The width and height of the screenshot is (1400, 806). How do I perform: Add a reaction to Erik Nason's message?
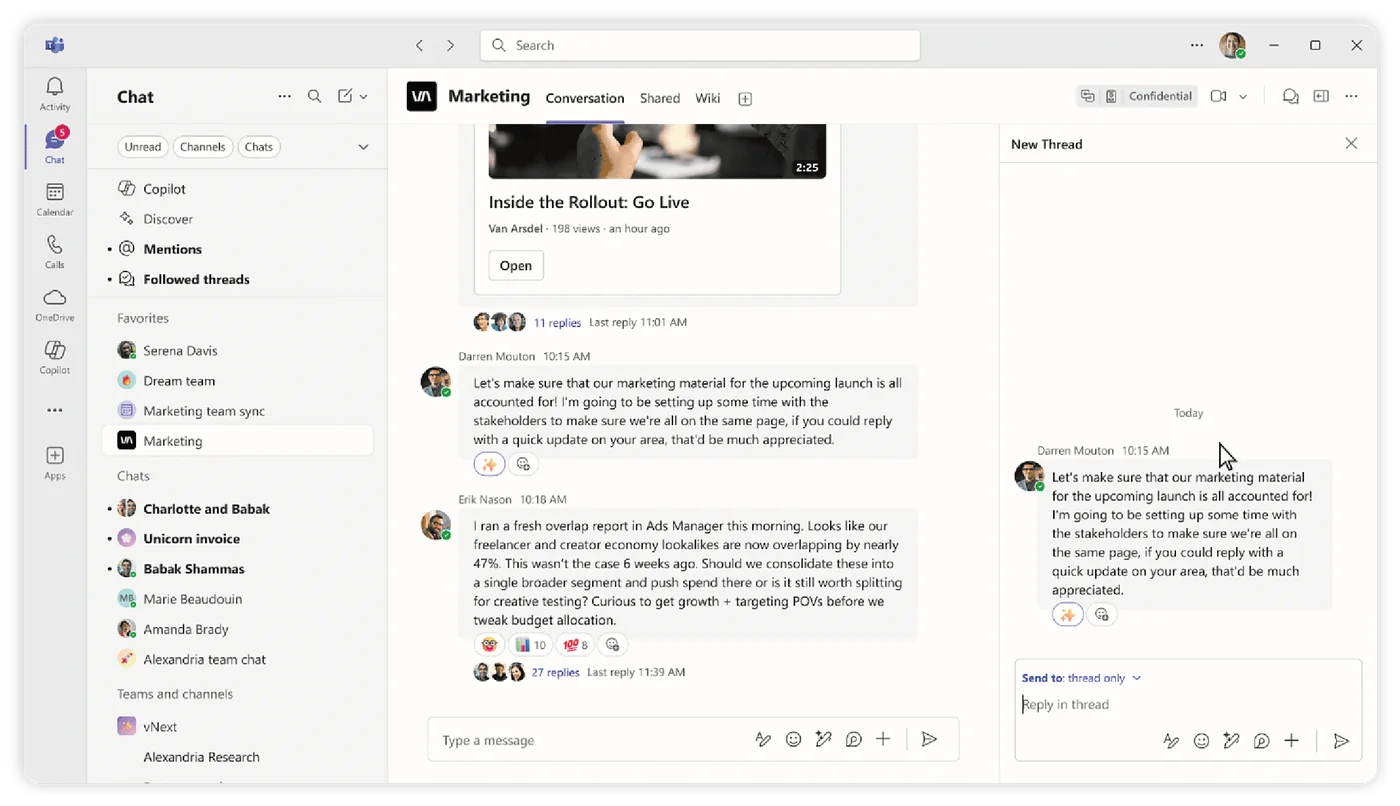pyautogui.click(x=613, y=644)
